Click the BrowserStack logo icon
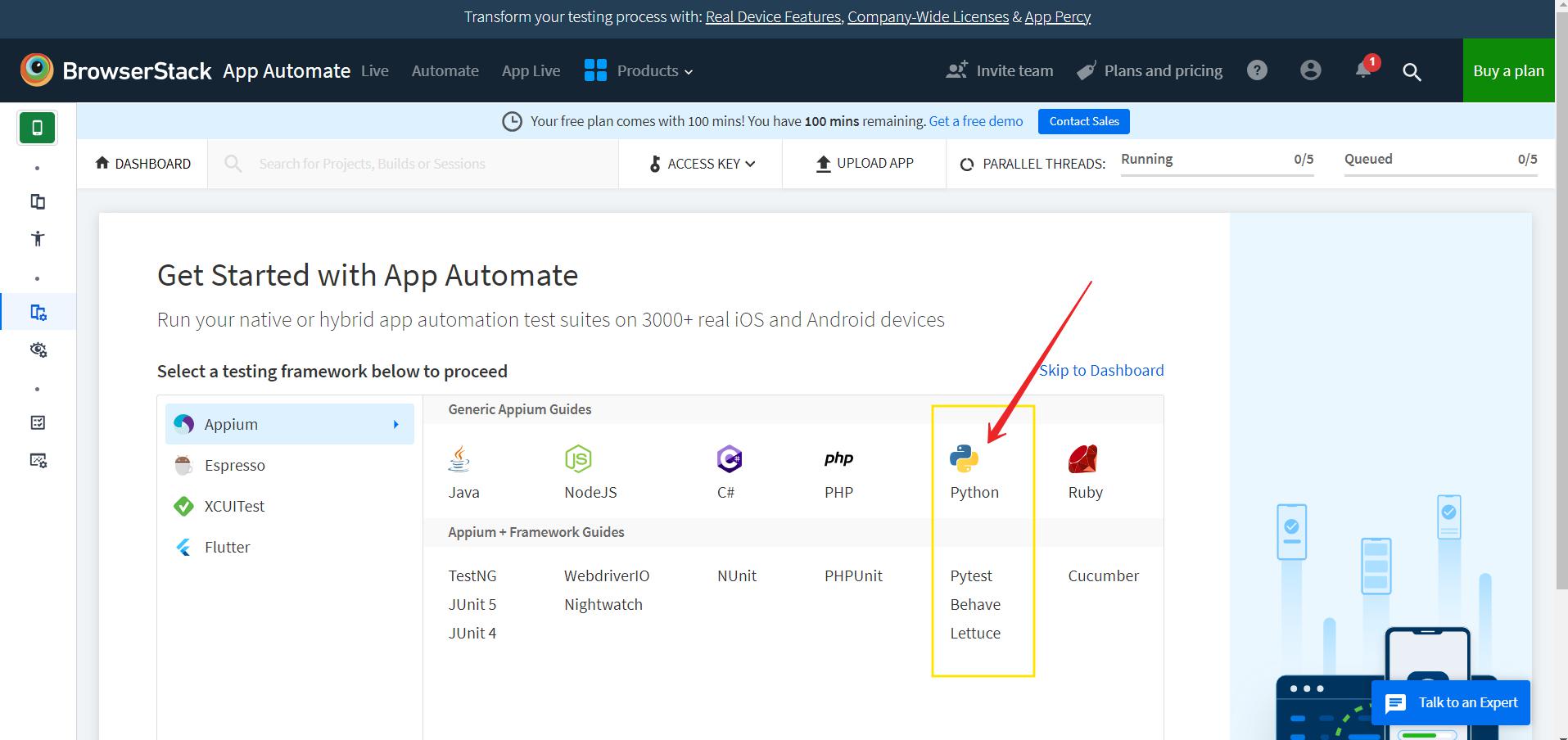1568x740 pixels. [x=37, y=70]
